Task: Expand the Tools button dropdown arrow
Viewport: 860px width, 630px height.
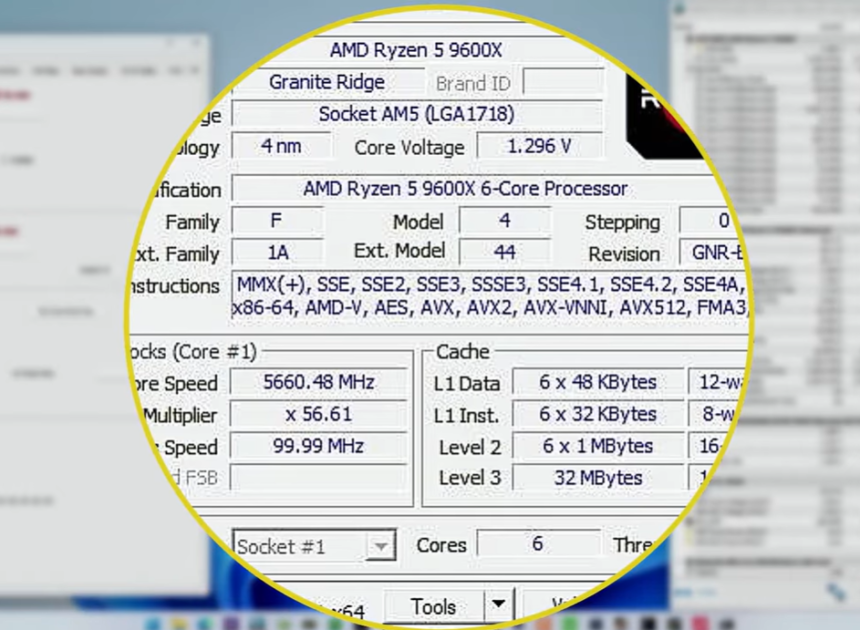Action: (x=498, y=605)
